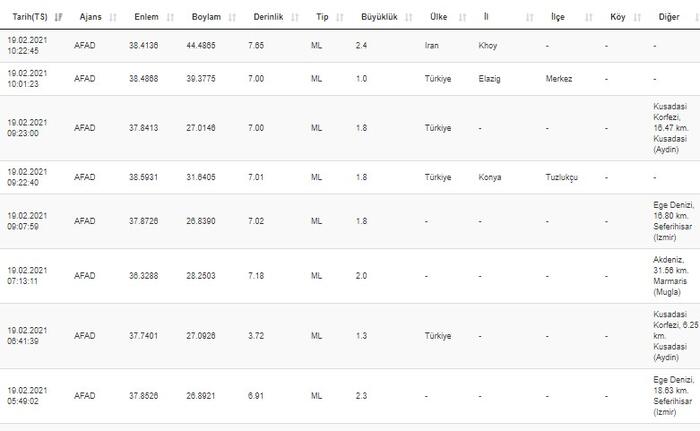Click sort icon next to Köy
700x431 pixels.
click(637, 18)
